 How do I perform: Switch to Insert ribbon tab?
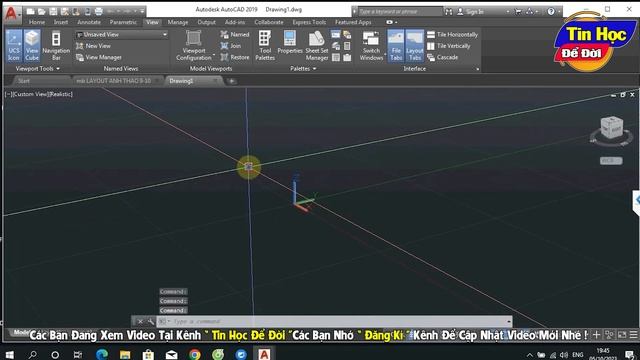(61, 22)
